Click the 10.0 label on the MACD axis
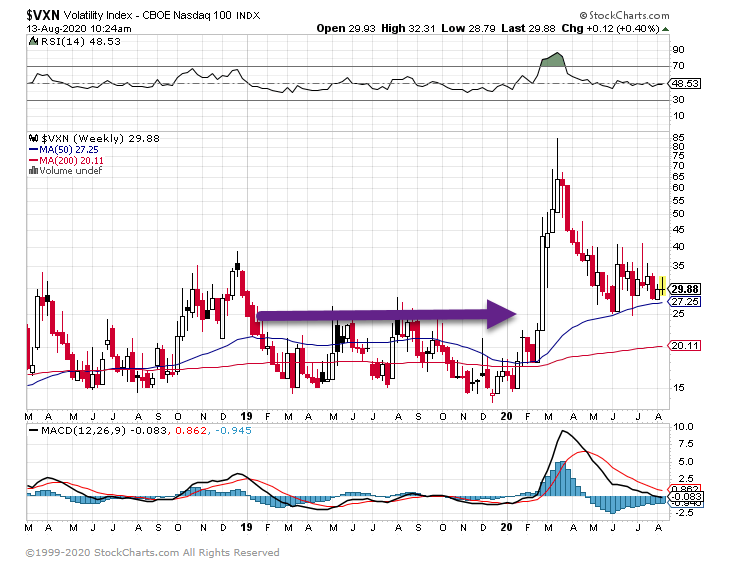The height and width of the screenshot is (563, 734). click(x=683, y=427)
